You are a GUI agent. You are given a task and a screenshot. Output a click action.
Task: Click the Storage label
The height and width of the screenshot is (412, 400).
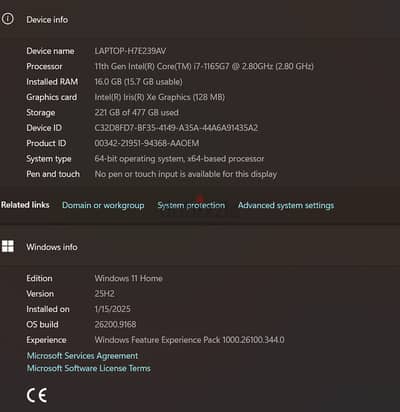tap(41, 113)
